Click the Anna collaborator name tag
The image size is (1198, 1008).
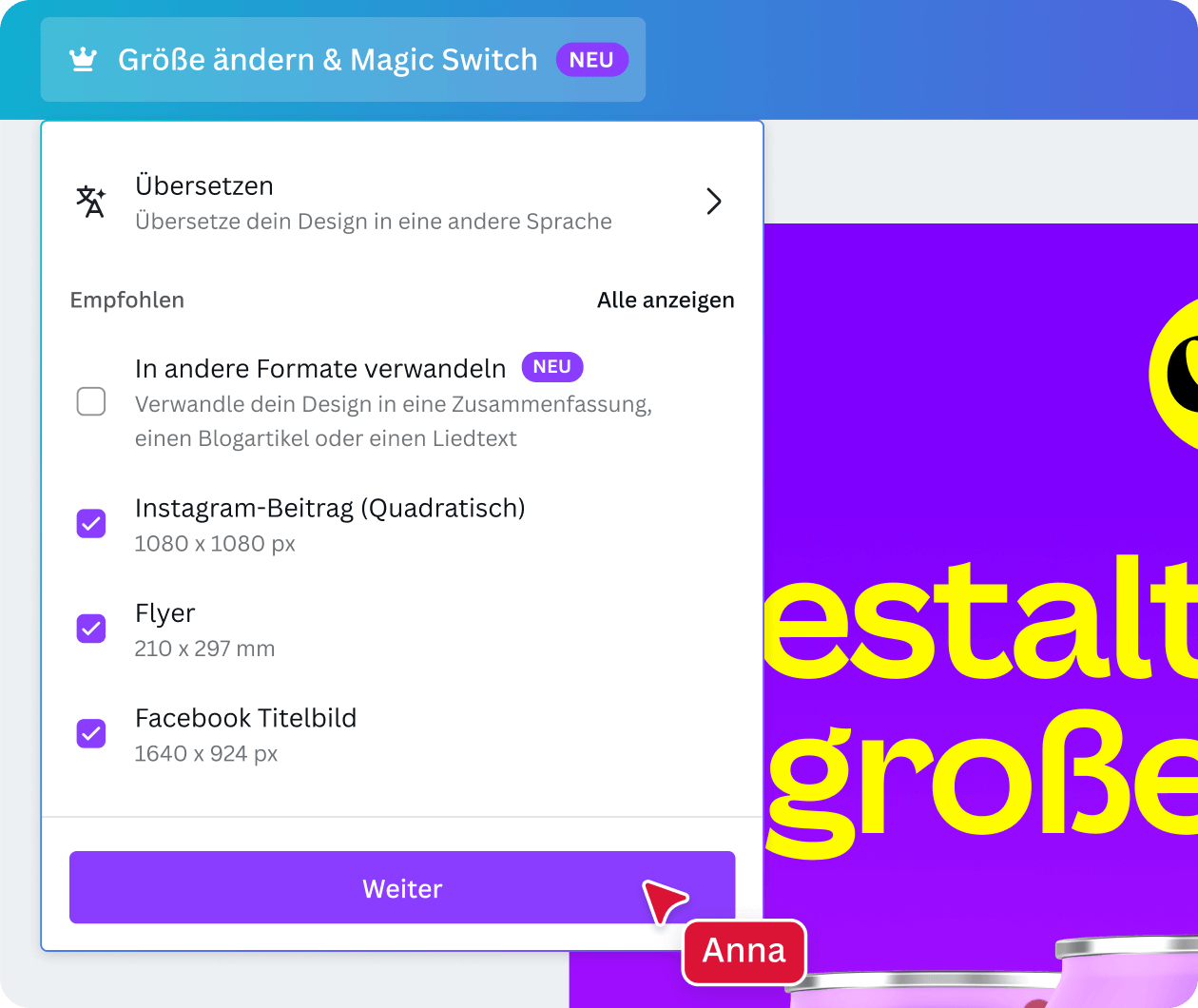pos(744,951)
